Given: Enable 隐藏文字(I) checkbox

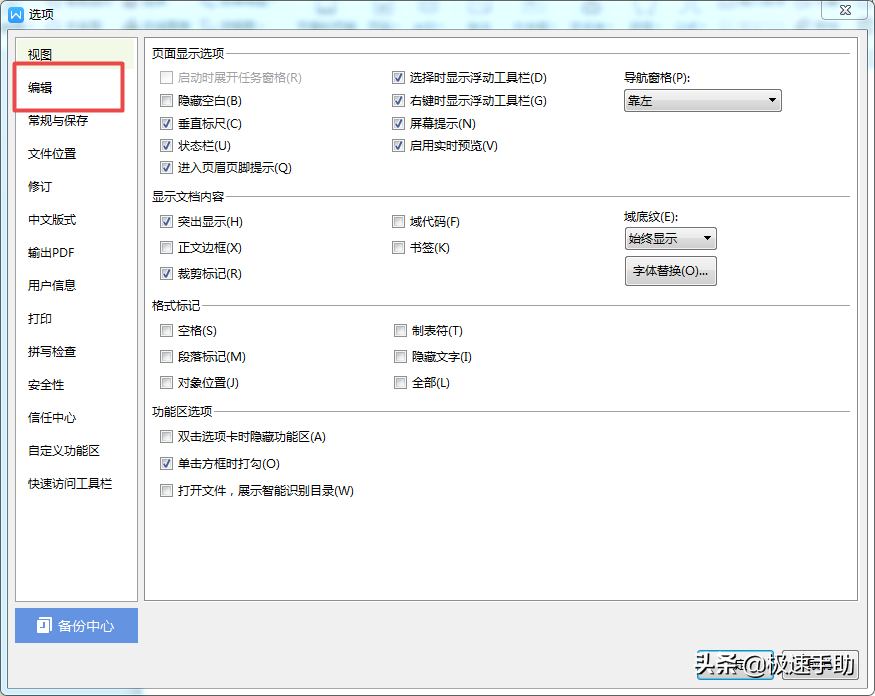Looking at the screenshot, I should 400,356.
